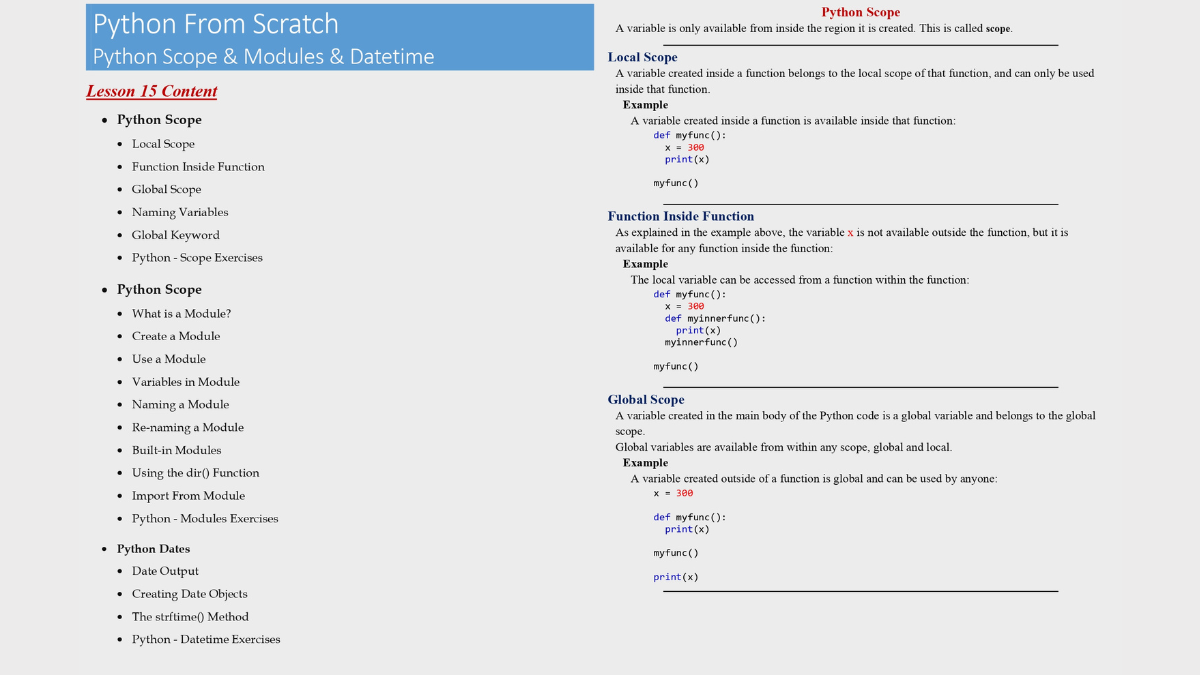Click the "Variables in Module" item
Screen dimensions: 1200x675
coord(186,382)
